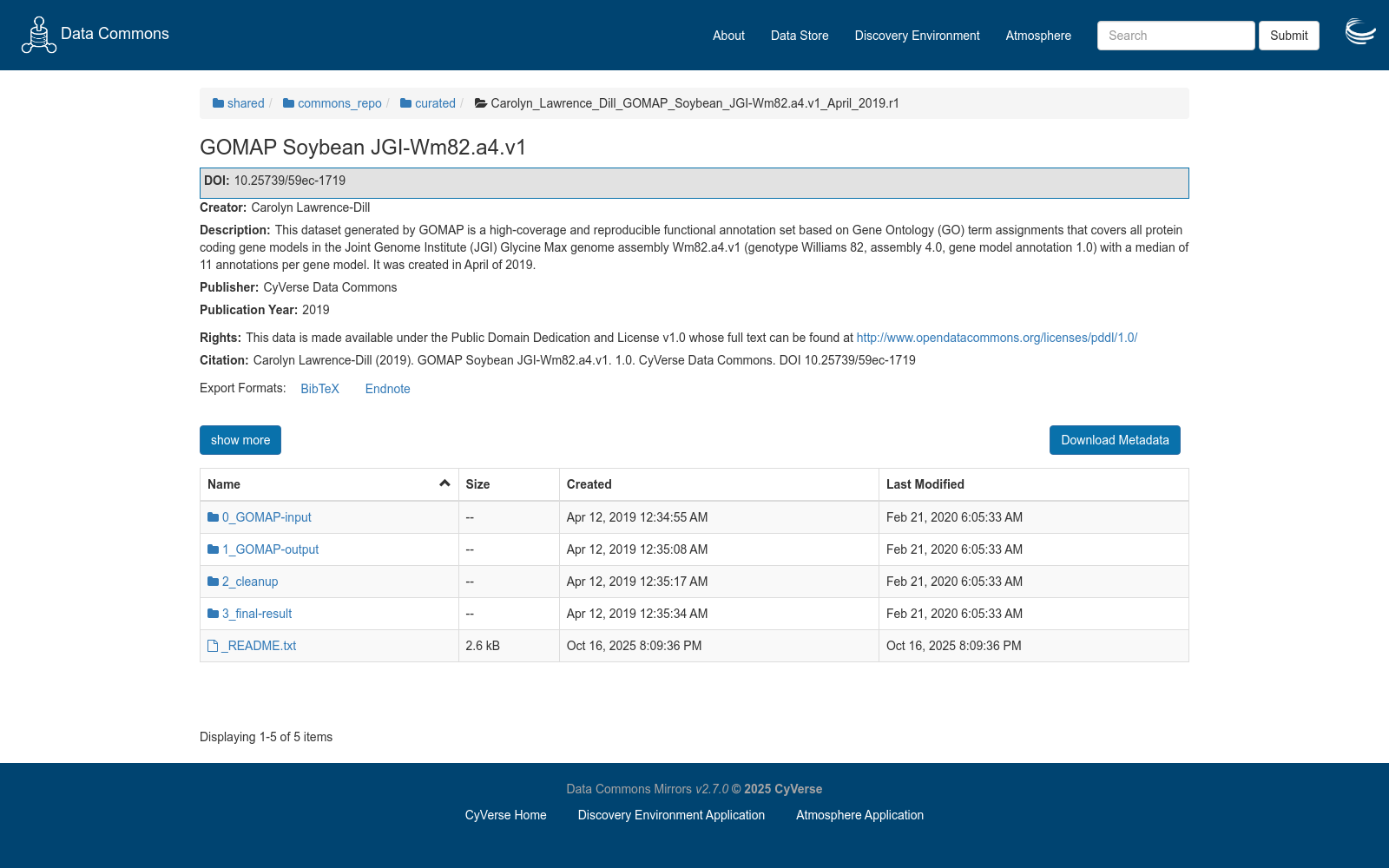Viewport: 1389px width, 868px height.
Task: Open Discovery Environment Application footer link
Action: (x=671, y=815)
